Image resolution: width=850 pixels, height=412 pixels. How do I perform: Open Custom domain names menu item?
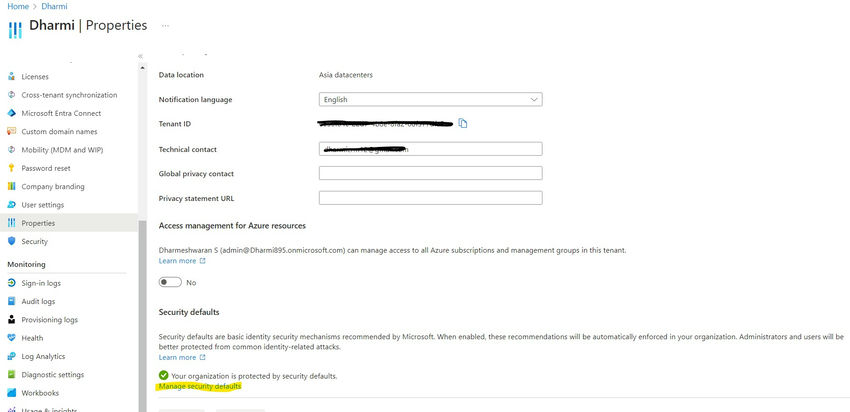click(x=60, y=132)
